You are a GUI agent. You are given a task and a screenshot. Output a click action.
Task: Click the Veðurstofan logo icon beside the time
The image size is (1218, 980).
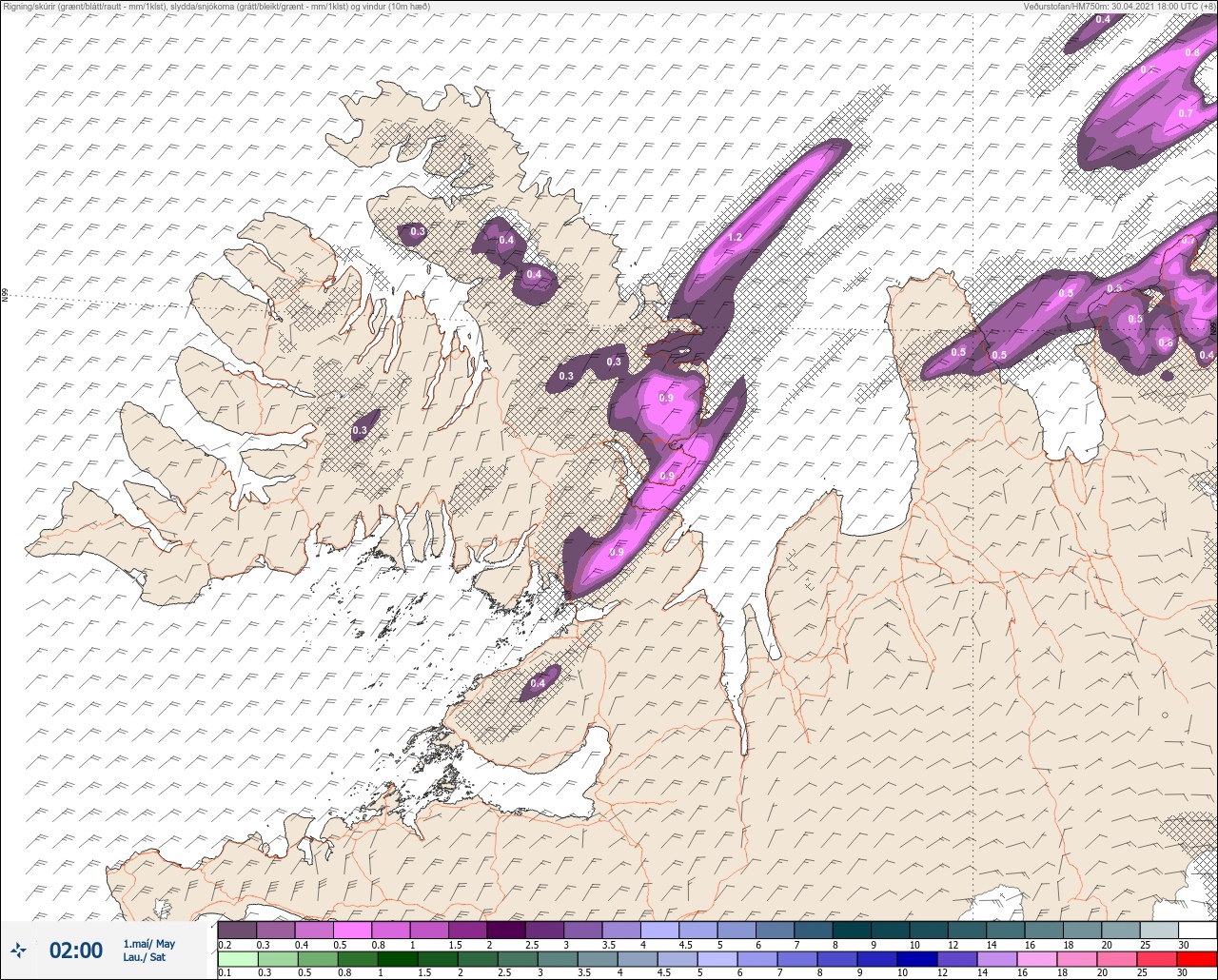[19, 950]
